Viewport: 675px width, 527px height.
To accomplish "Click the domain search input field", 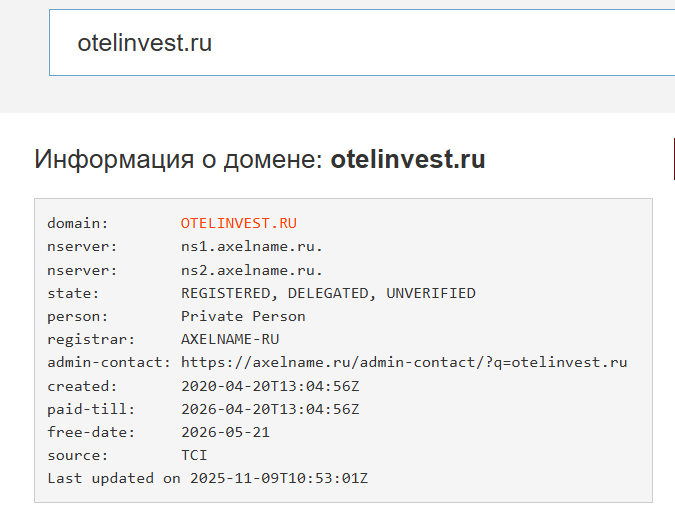I will [x=360, y=43].
